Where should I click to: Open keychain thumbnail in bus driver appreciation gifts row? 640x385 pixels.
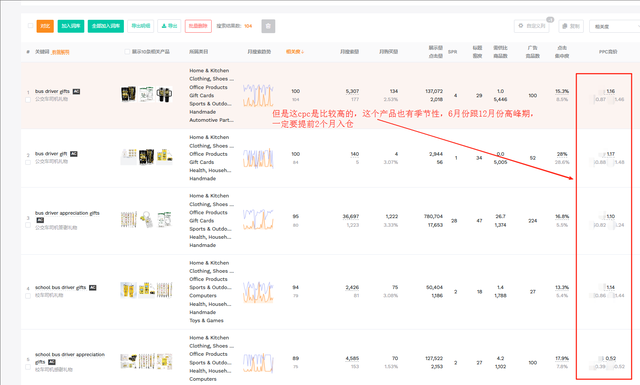147,219
